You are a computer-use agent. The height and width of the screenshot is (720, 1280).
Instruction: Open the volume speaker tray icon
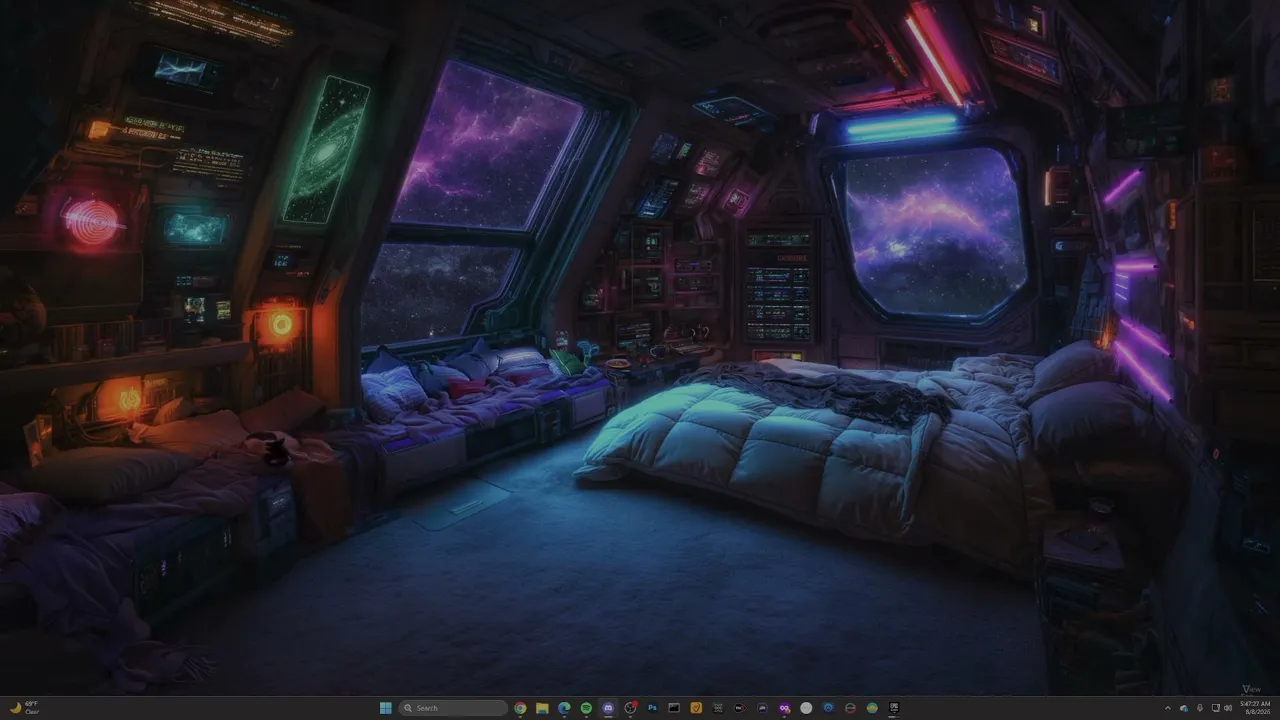[1228, 708]
